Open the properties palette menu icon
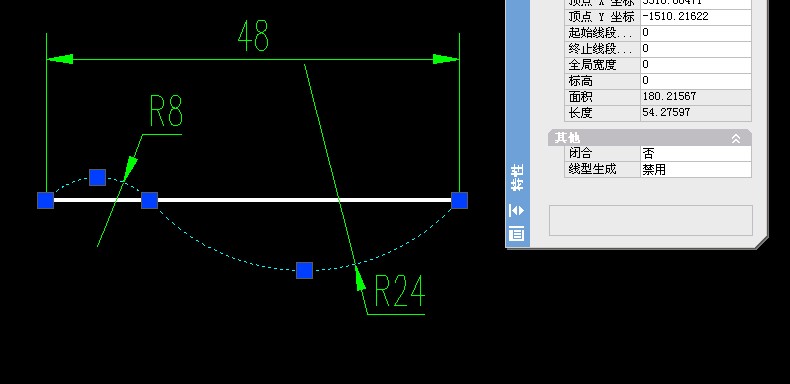 pyautogui.click(x=517, y=233)
